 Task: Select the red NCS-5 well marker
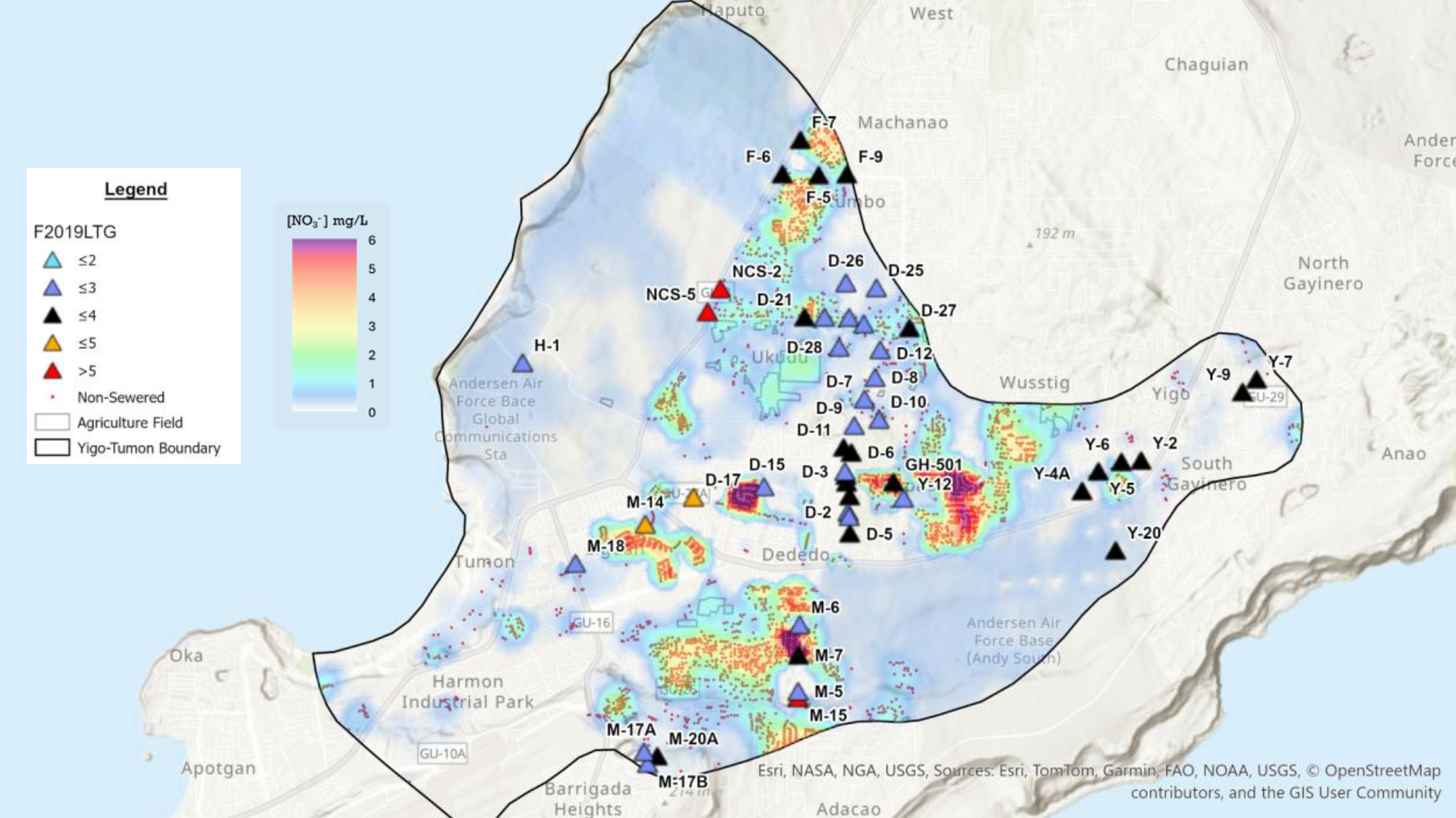pos(707,313)
